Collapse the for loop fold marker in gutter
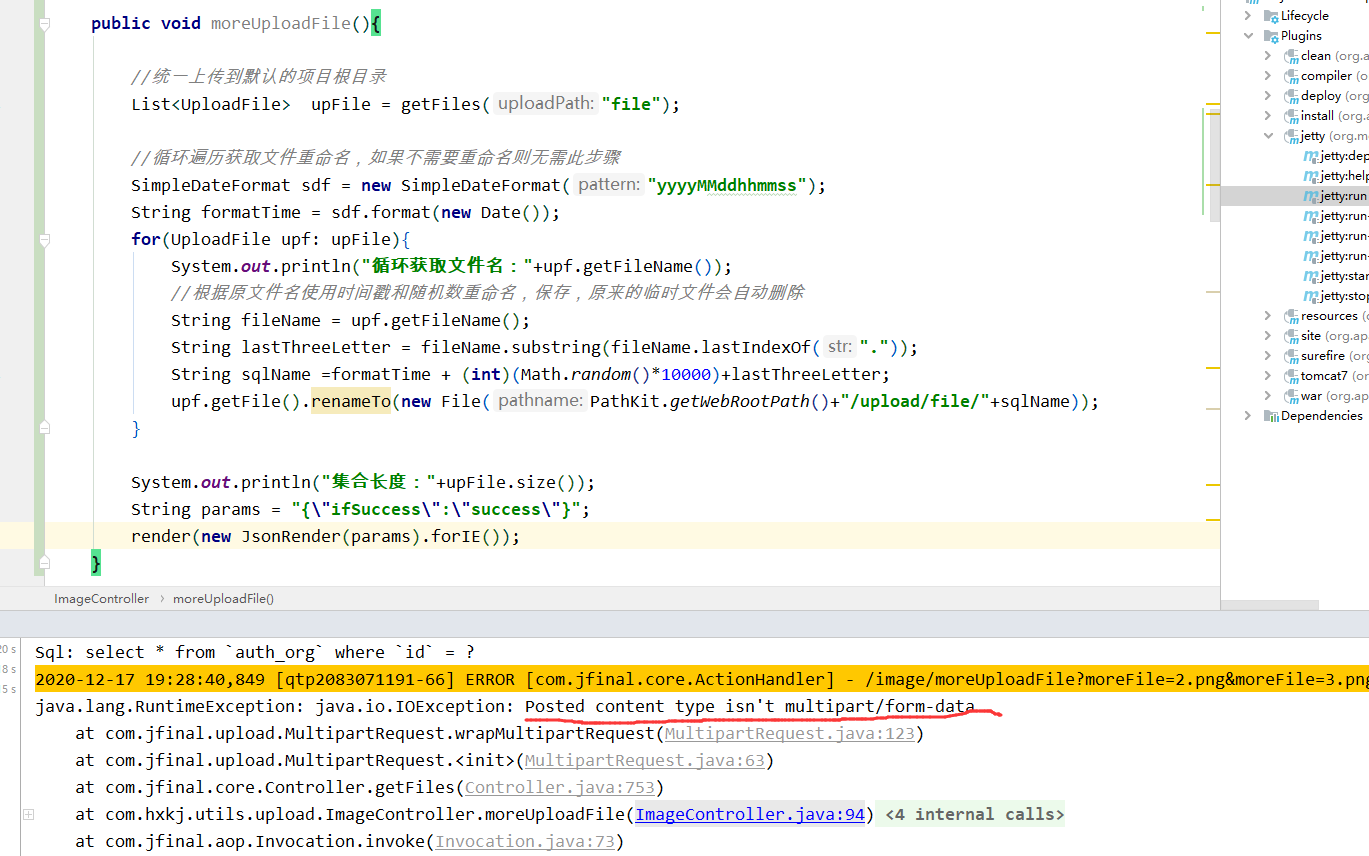This screenshot has width=1369, height=856. [44, 240]
